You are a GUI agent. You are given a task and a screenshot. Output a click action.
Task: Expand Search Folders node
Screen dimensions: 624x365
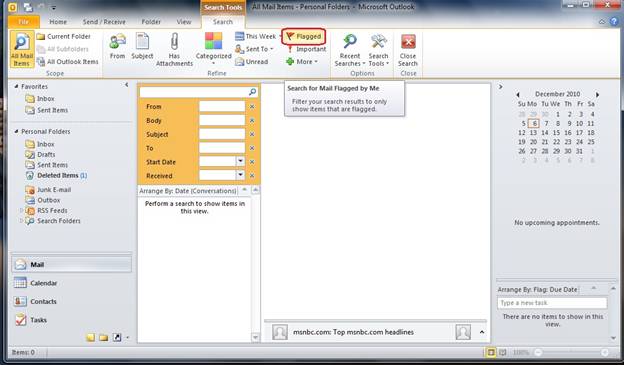21,221
